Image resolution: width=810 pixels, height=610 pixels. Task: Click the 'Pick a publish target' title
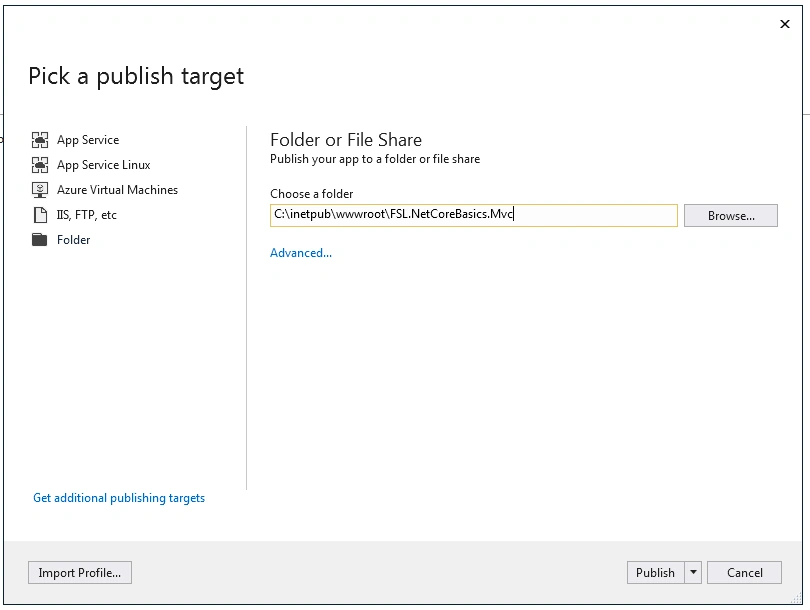pyautogui.click(x=136, y=76)
